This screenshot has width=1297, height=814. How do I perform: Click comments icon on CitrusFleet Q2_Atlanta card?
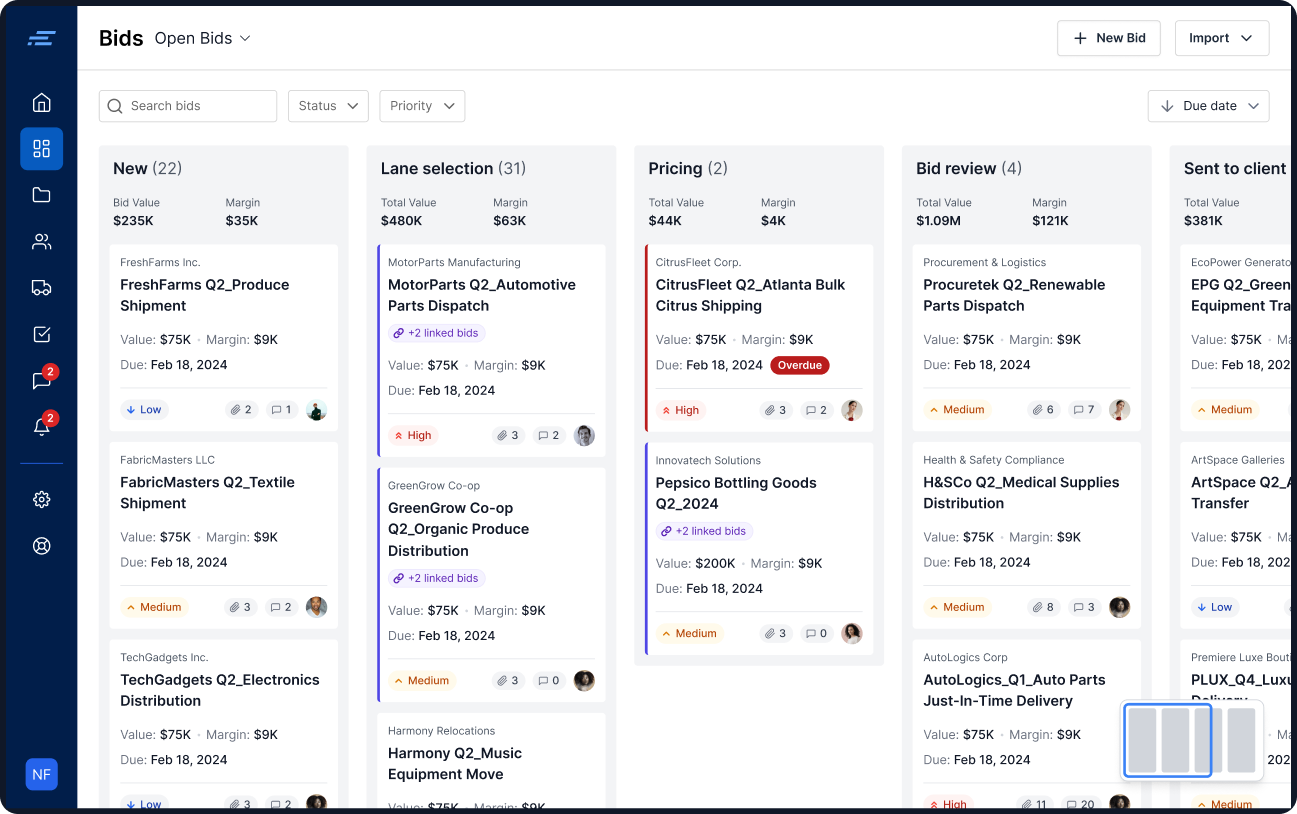(812, 410)
